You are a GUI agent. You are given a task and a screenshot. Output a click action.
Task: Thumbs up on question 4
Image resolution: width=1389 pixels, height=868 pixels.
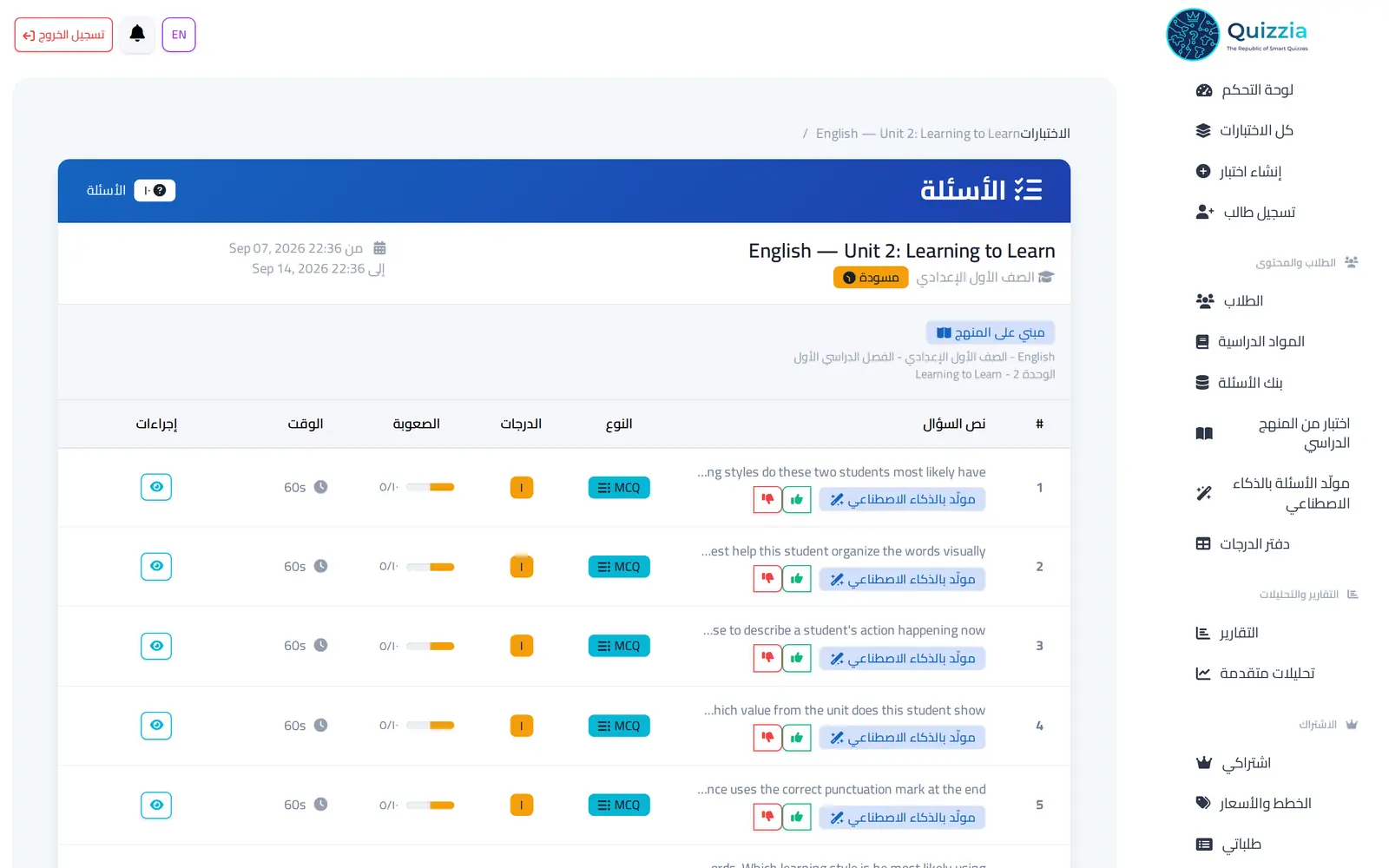pos(797,738)
